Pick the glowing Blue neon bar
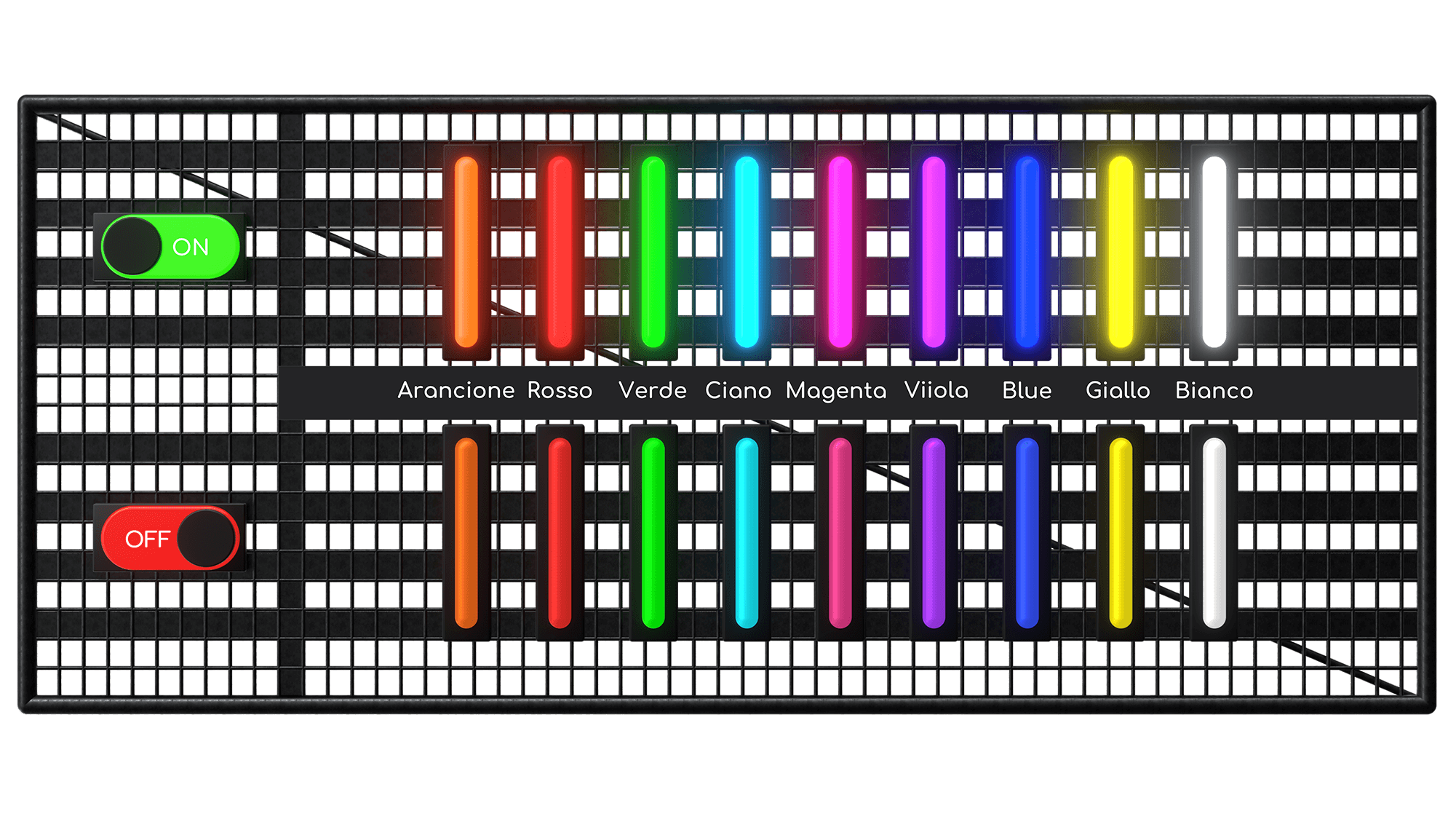Image resolution: width=1456 pixels, height=819 pixels. pyautogui.click(x=1027, y=252)
